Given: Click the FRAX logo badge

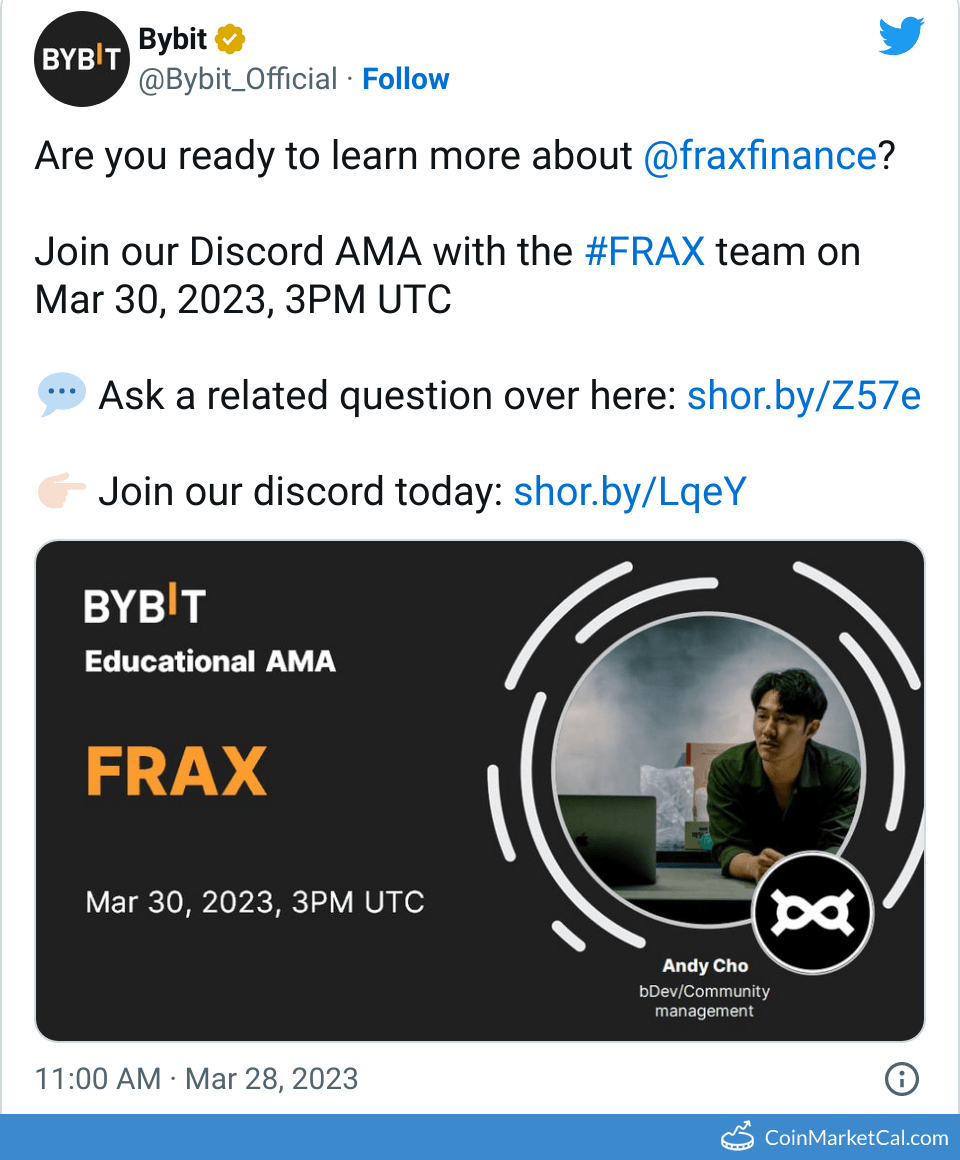Looking at the screenshot, I should (x=812, y=913).
